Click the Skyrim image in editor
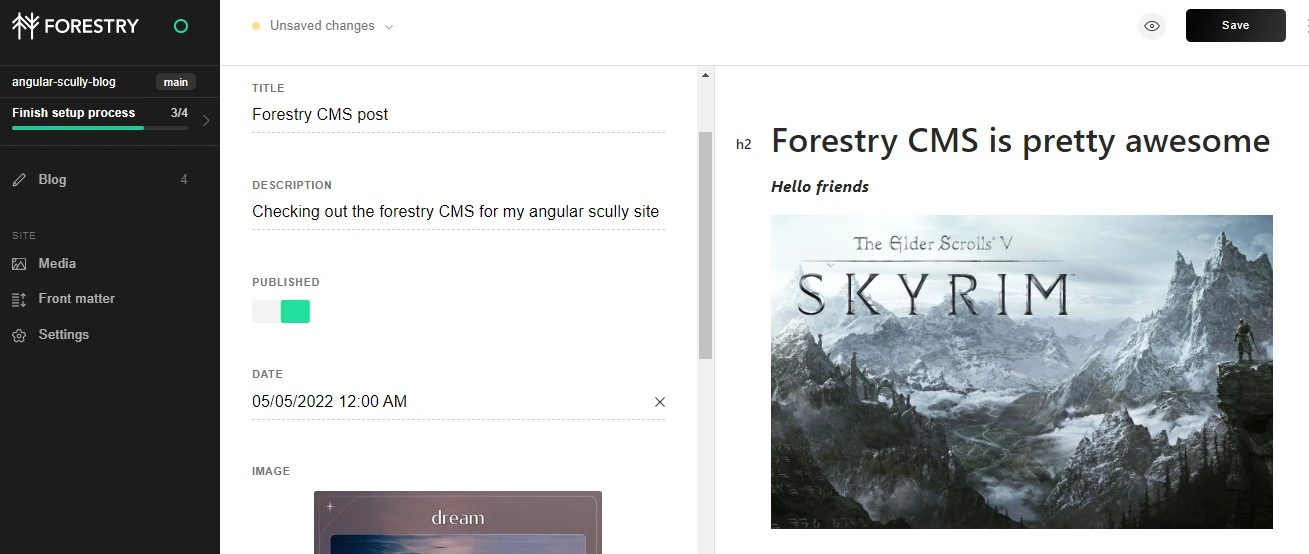 1021,372
